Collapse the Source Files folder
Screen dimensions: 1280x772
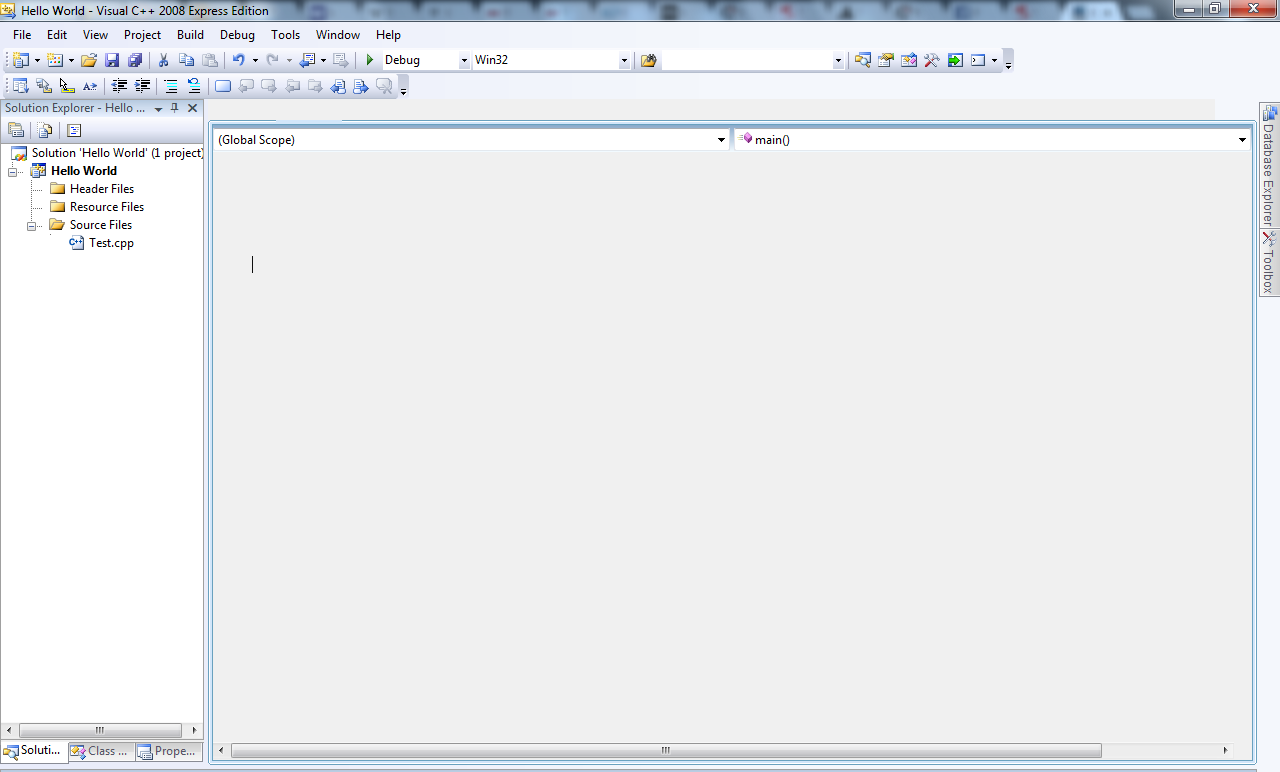tap(33, 225)
